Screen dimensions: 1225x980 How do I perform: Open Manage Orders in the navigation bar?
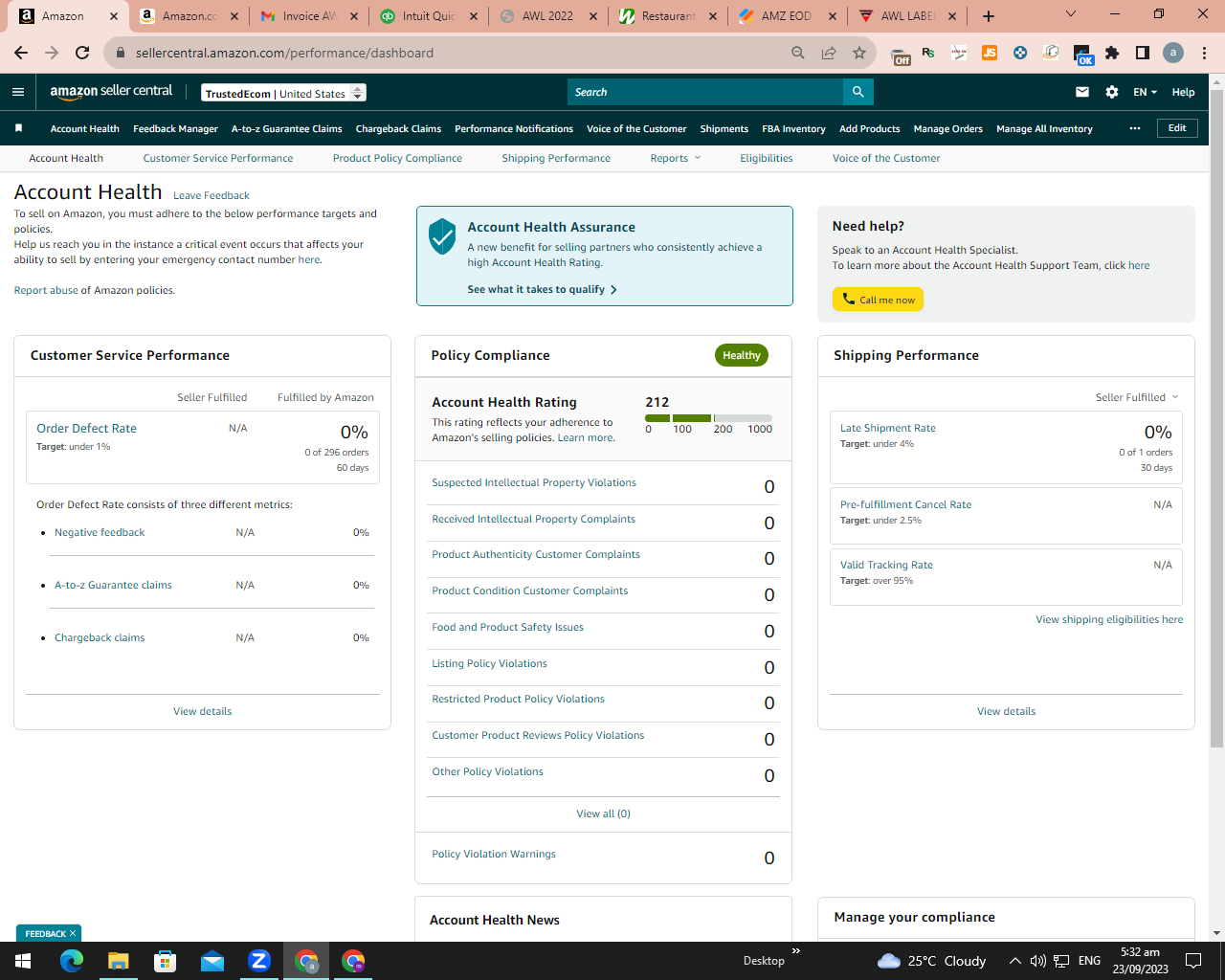pos(947,128)
